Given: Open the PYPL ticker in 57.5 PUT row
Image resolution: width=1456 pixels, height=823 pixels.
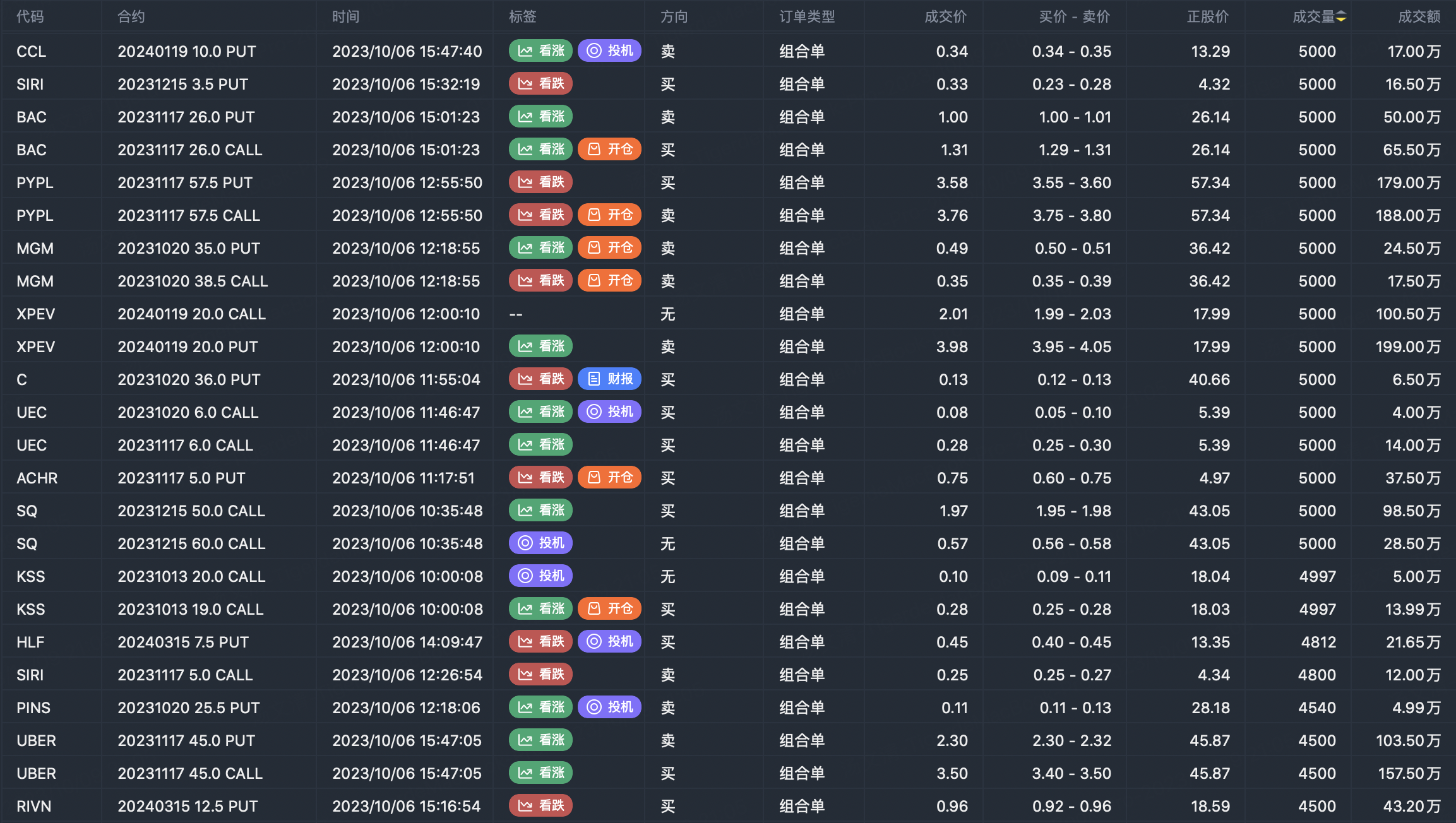Looking at the screenshot, I should pyautogui.click(x=35, y=183).
